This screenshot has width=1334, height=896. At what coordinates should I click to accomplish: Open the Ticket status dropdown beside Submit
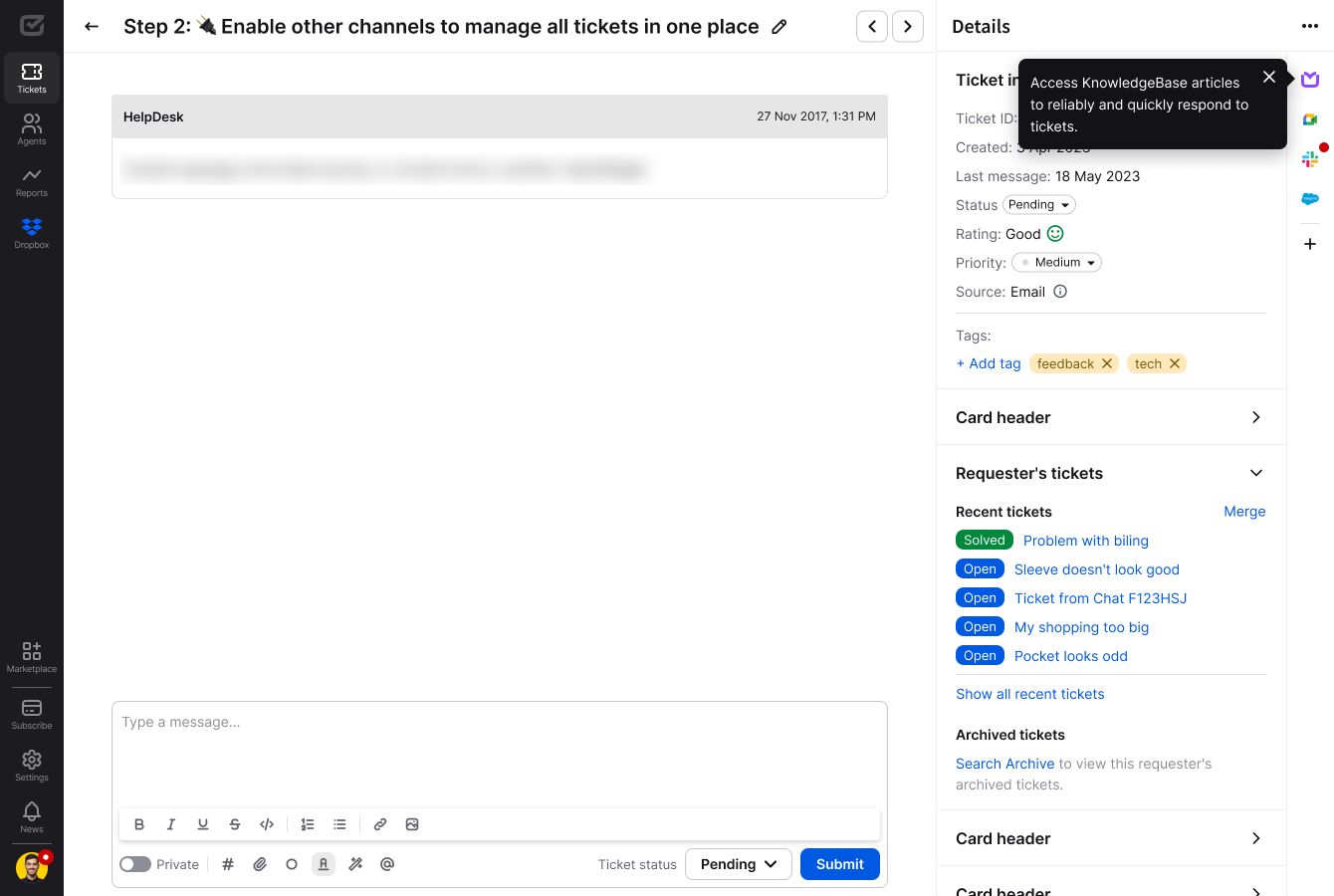[738, 864]
